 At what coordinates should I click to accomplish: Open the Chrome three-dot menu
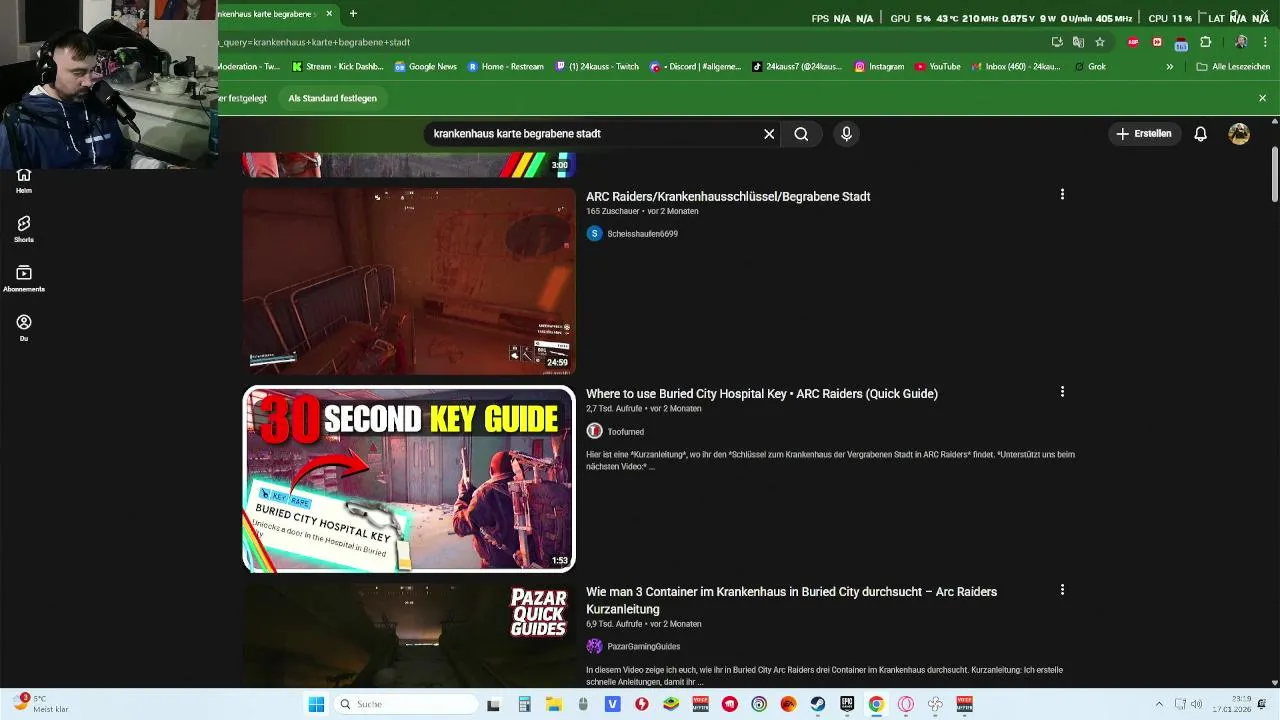[x=1263, y=42]
